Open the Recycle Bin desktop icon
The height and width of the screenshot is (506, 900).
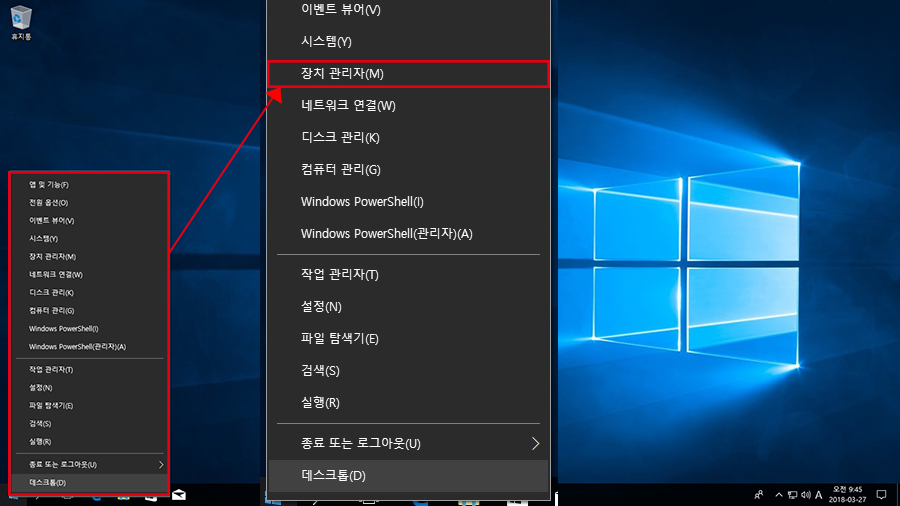tap(21, 23)
